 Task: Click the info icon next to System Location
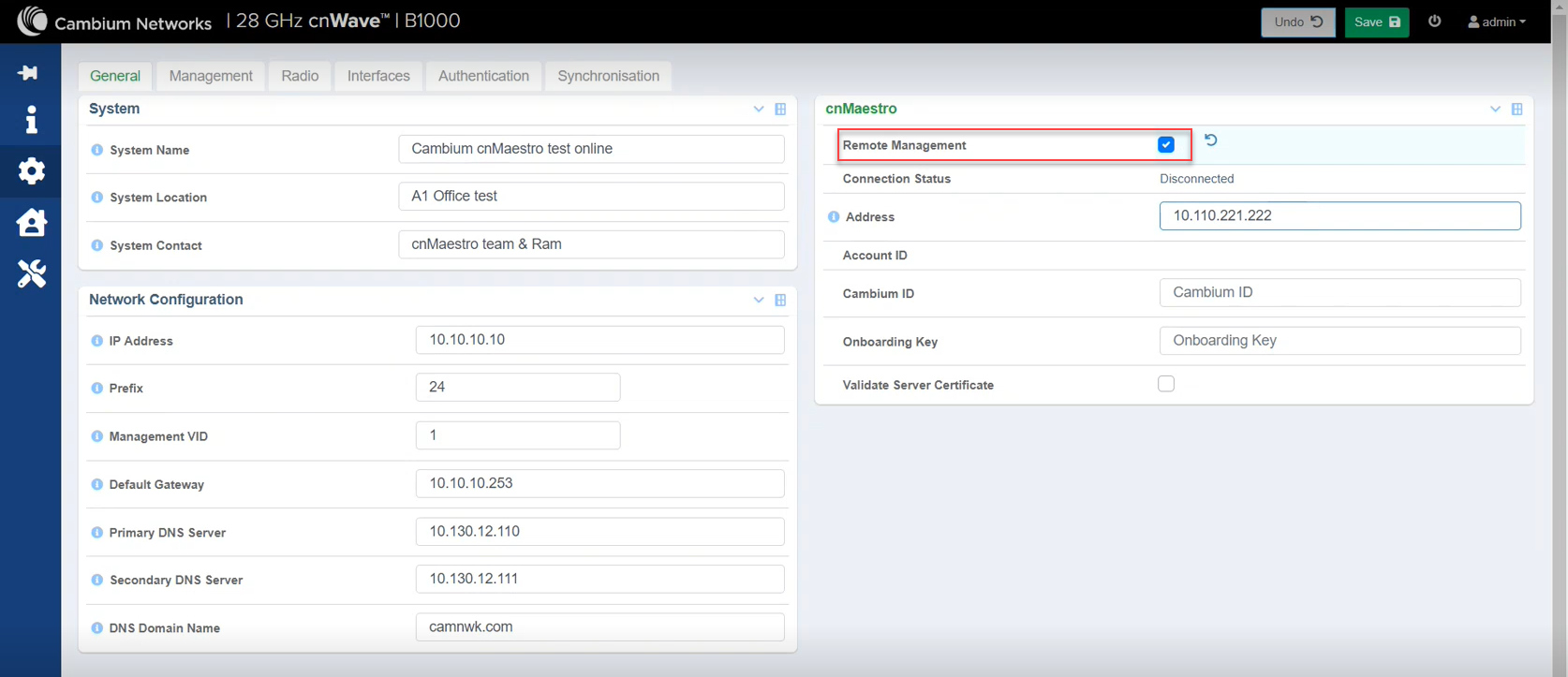point(97,198)
